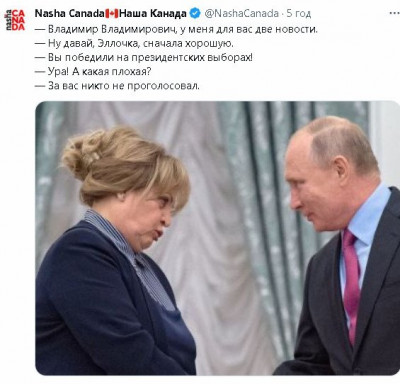This screenshot has width=400, height=384.
Task: Click the line 'Ну давай, Эллочка'
Action: click(134, 44)
